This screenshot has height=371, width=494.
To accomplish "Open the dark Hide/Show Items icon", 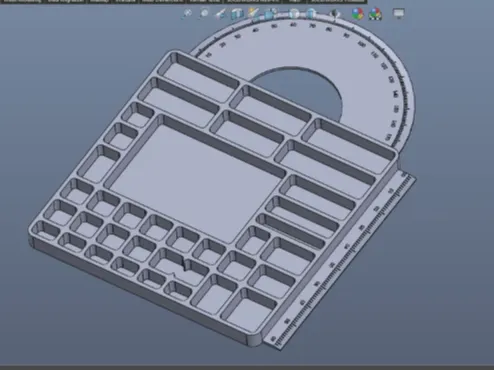I will (x=334, y=14).
